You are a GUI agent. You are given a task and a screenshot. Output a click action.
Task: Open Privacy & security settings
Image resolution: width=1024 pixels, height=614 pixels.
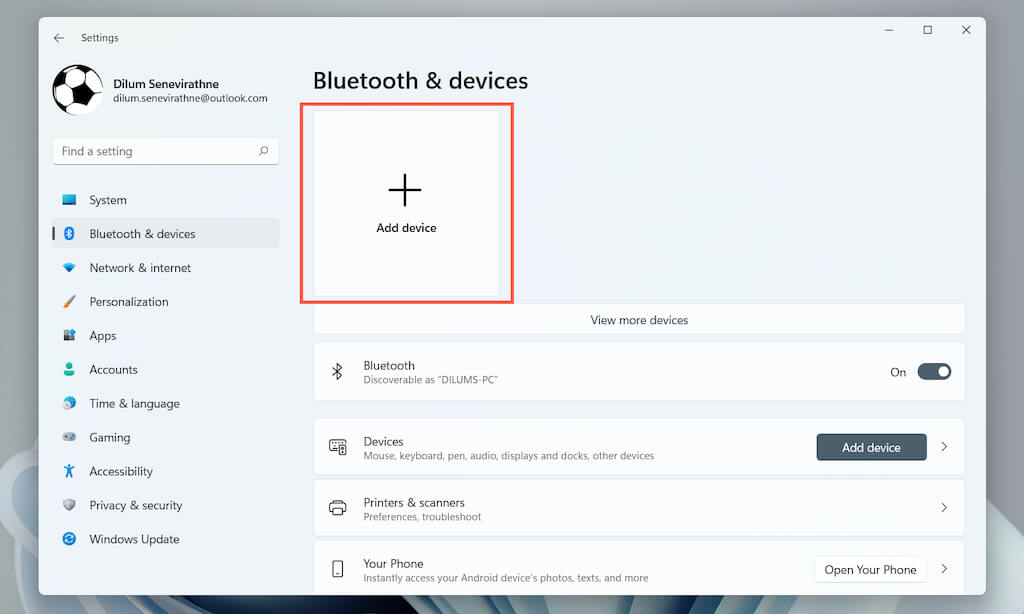pyautogui.click(x=166, y=505)
